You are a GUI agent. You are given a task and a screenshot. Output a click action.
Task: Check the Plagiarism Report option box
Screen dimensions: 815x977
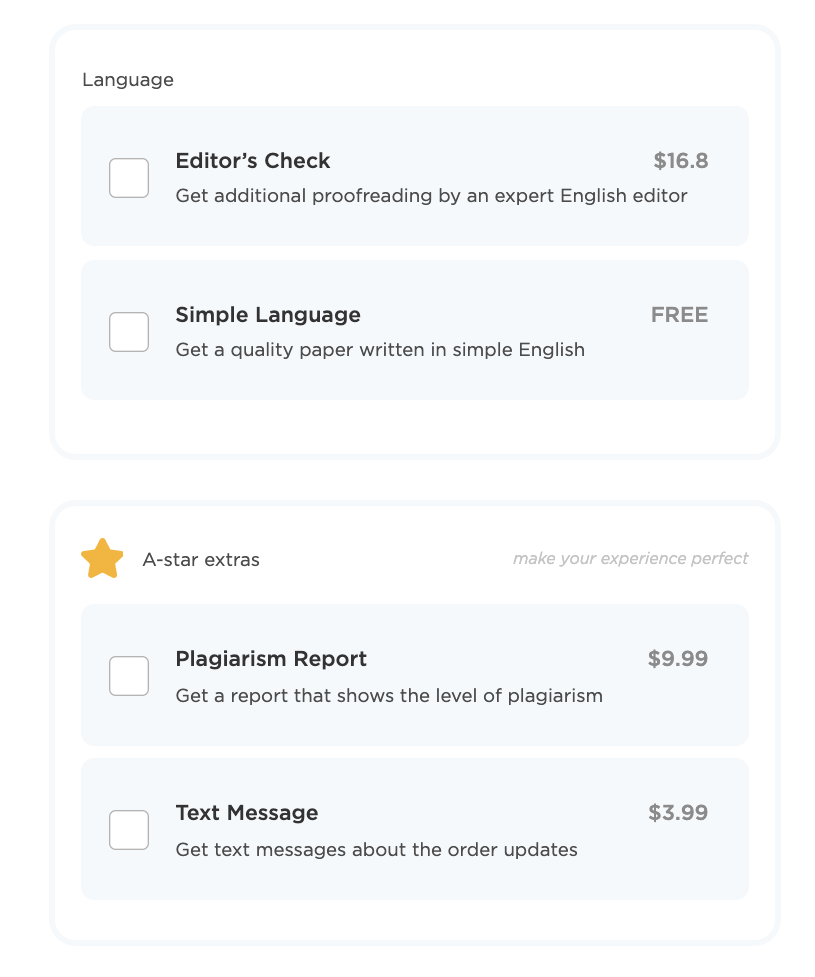tap(129, 676)
